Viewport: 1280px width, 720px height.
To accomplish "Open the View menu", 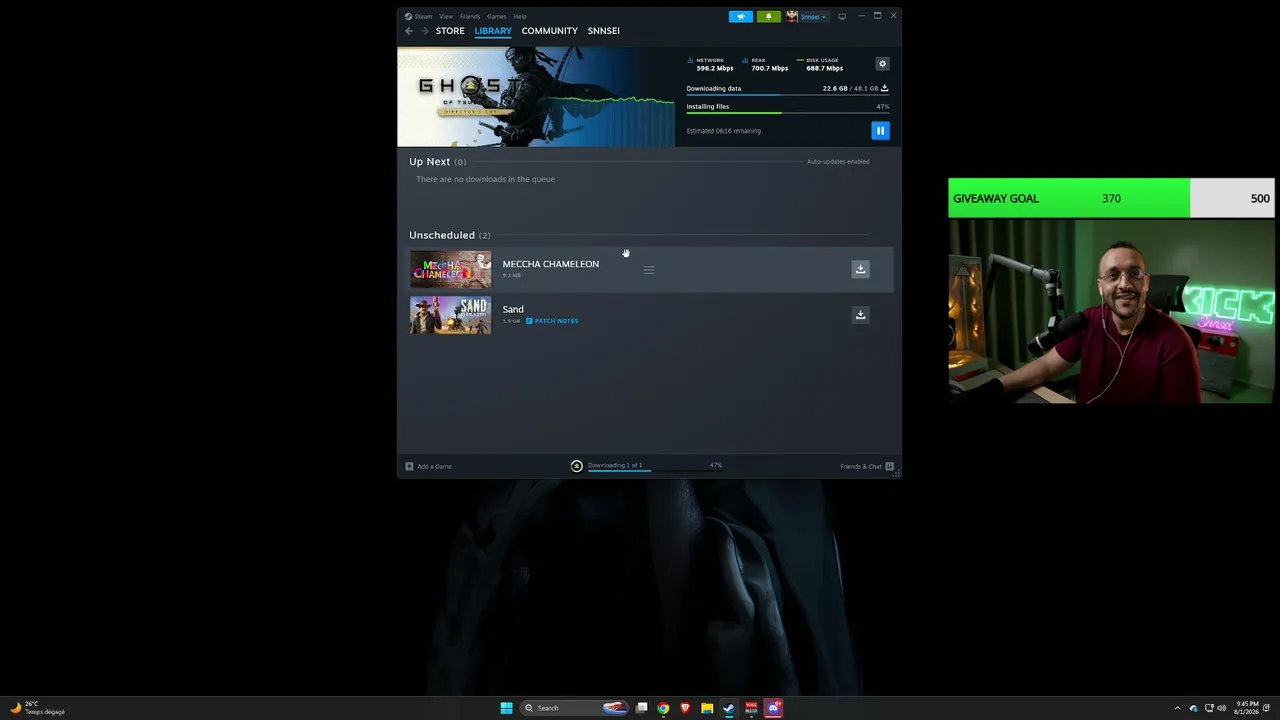I will (446, 16).
